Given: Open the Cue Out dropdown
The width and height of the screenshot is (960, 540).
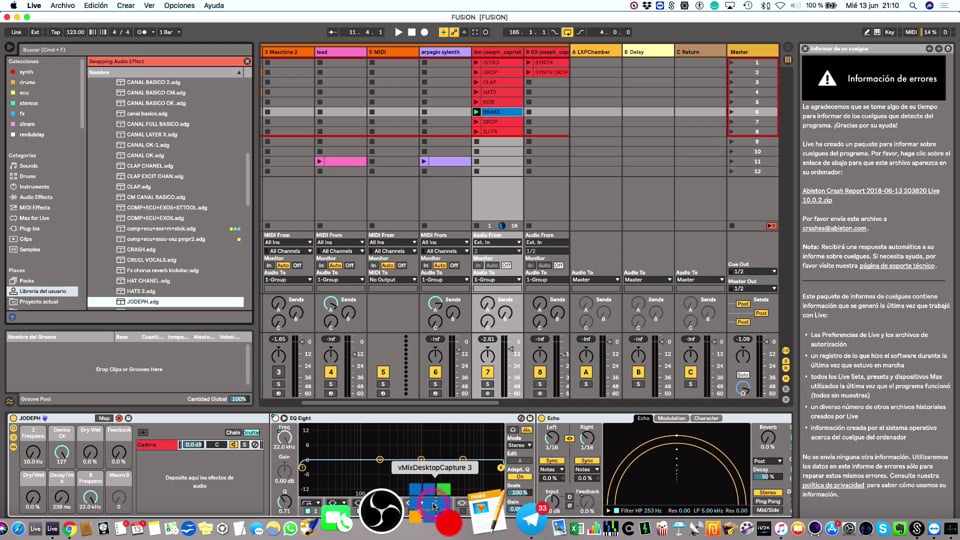Looking at the screenshot, I should (x=752, y=271).
